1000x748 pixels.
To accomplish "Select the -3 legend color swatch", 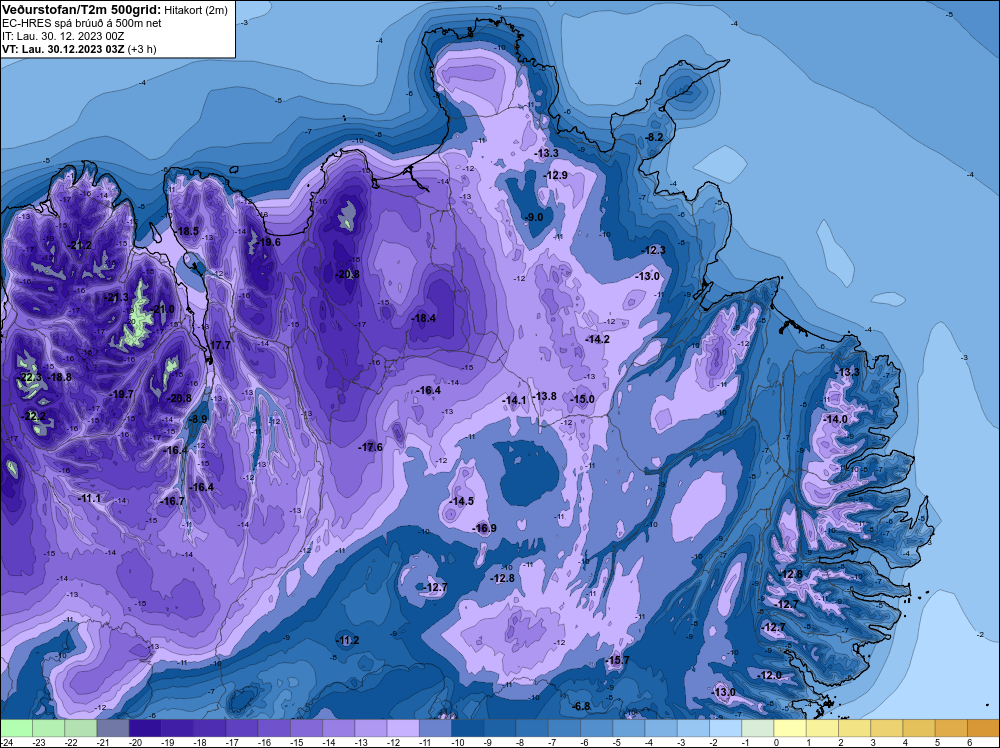I will pos(693,728).
